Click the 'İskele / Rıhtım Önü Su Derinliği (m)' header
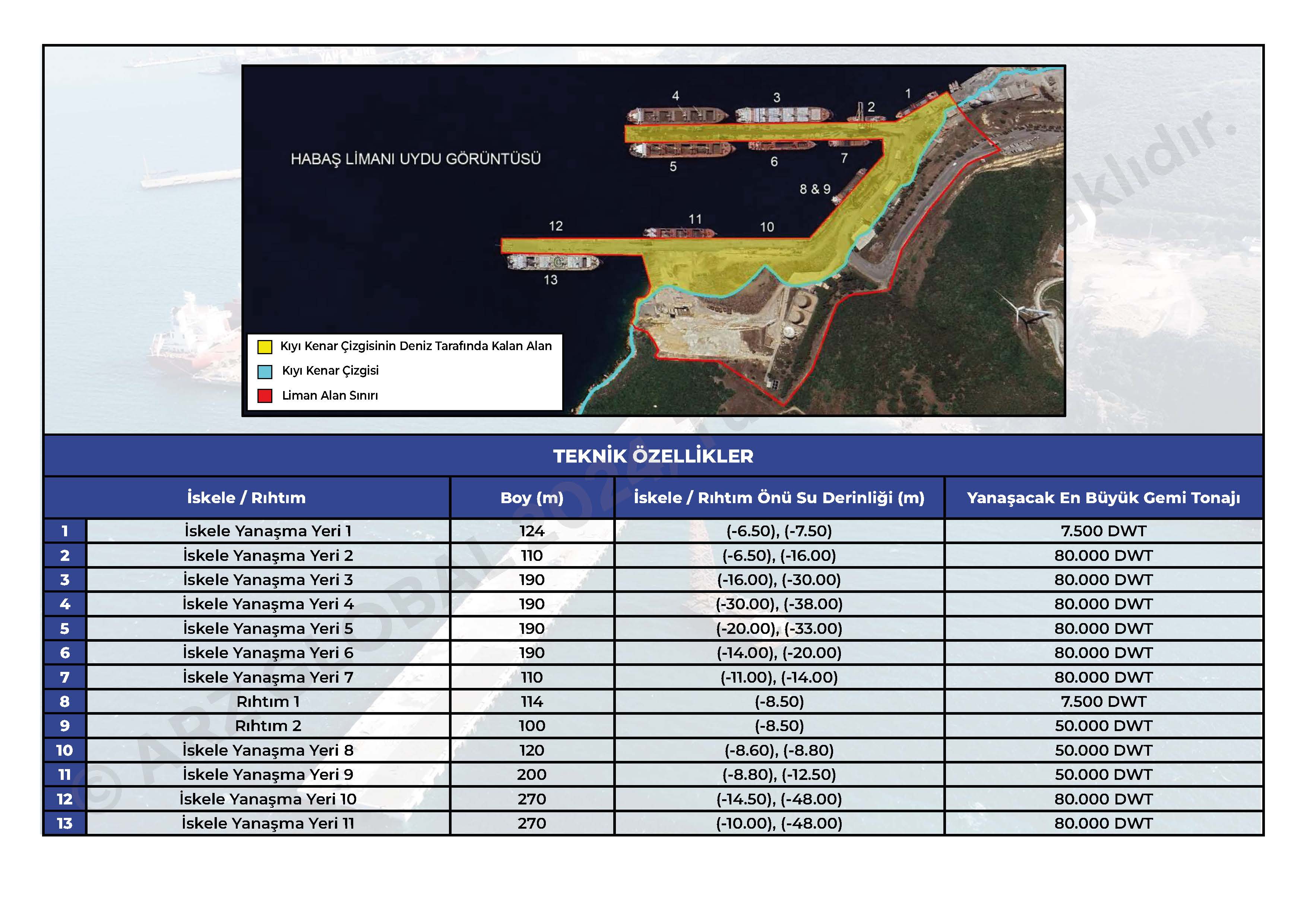 point(779,498)
